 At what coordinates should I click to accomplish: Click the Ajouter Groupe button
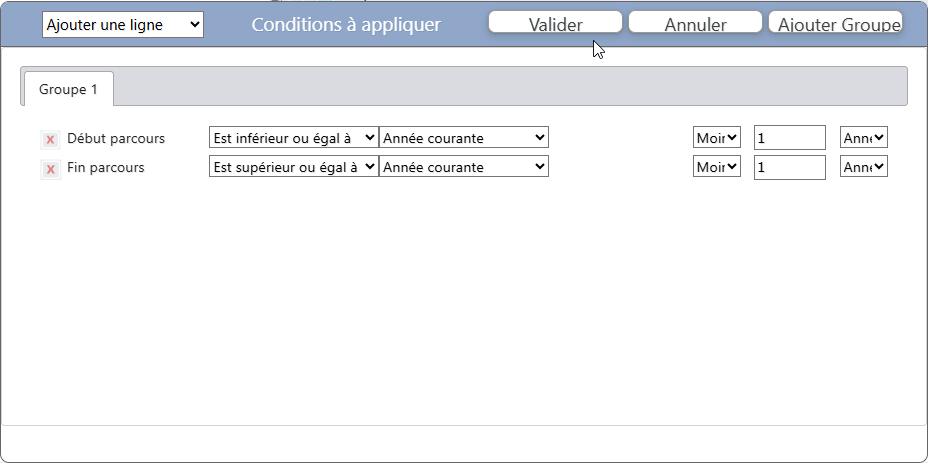pos(835,24)
